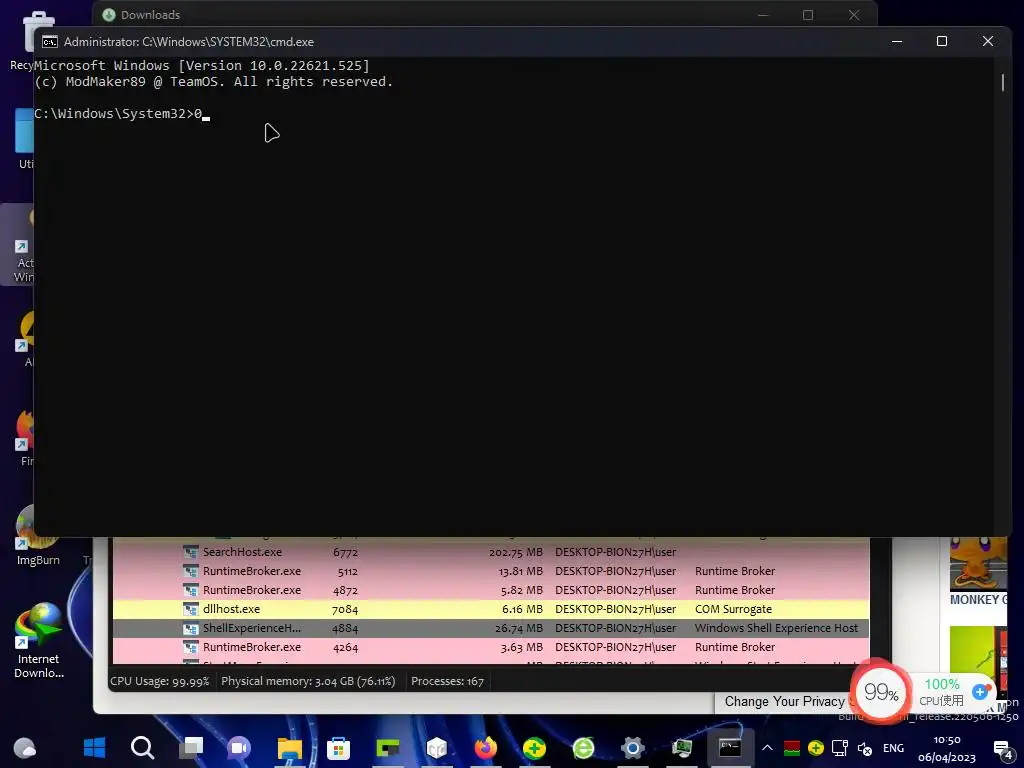This screenshot has width=1024, height=768.
Task: Open Change Your Privacy link
Action: click(784, 701)
